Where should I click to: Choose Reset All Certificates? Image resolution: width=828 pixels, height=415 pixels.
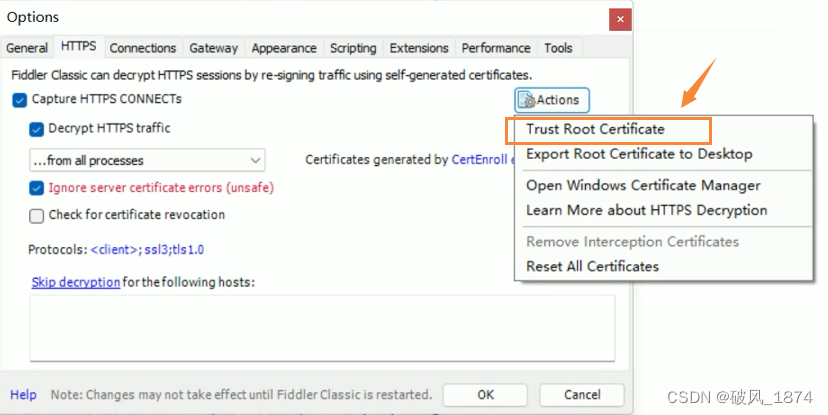[592, 266]
